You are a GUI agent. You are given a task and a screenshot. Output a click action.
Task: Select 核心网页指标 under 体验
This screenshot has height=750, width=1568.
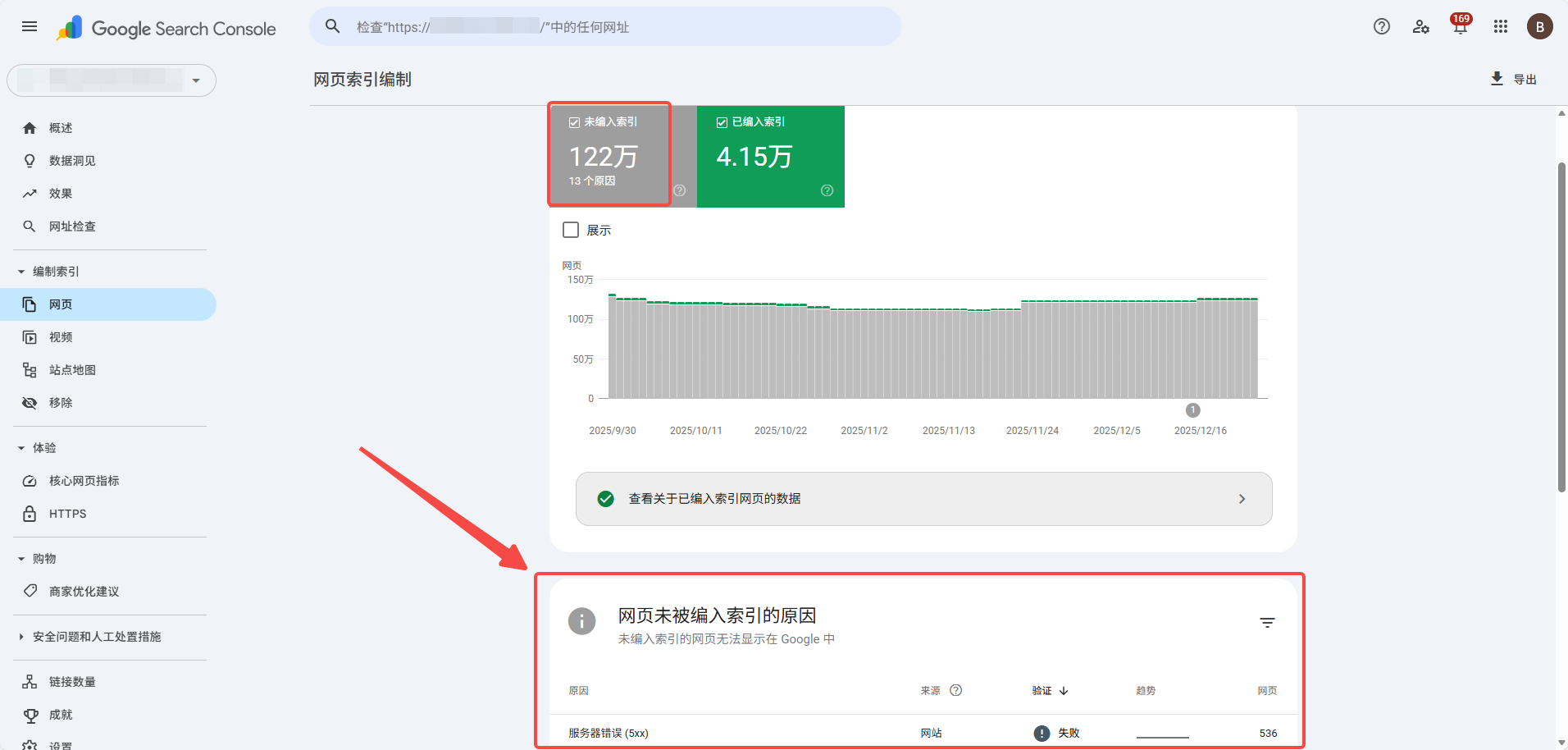pos(82,480)
